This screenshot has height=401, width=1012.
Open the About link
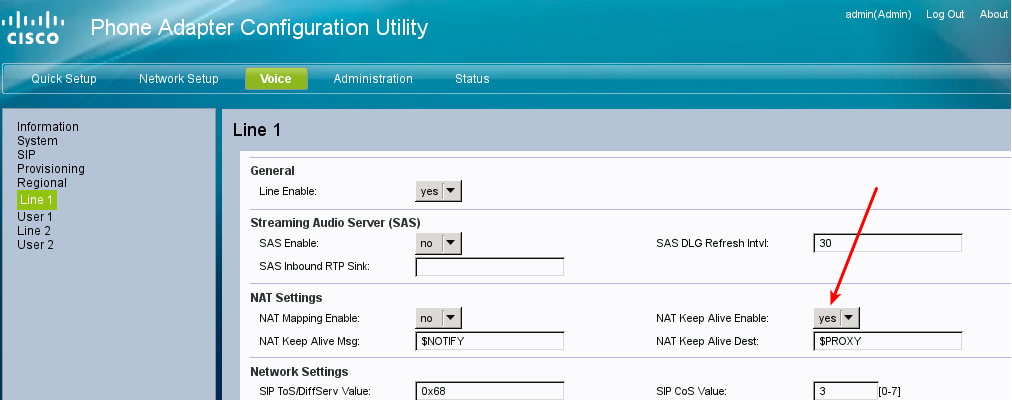[993, 14]
